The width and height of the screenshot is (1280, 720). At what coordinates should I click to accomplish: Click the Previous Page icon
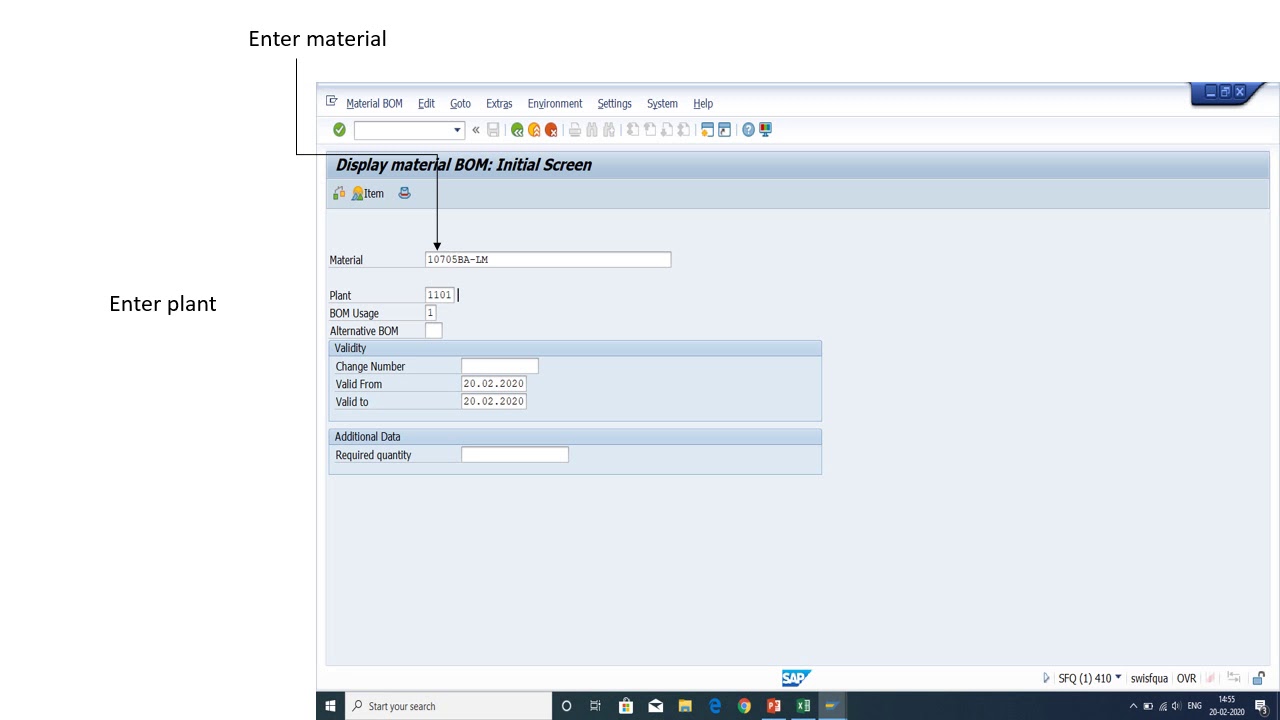(650, 130)
